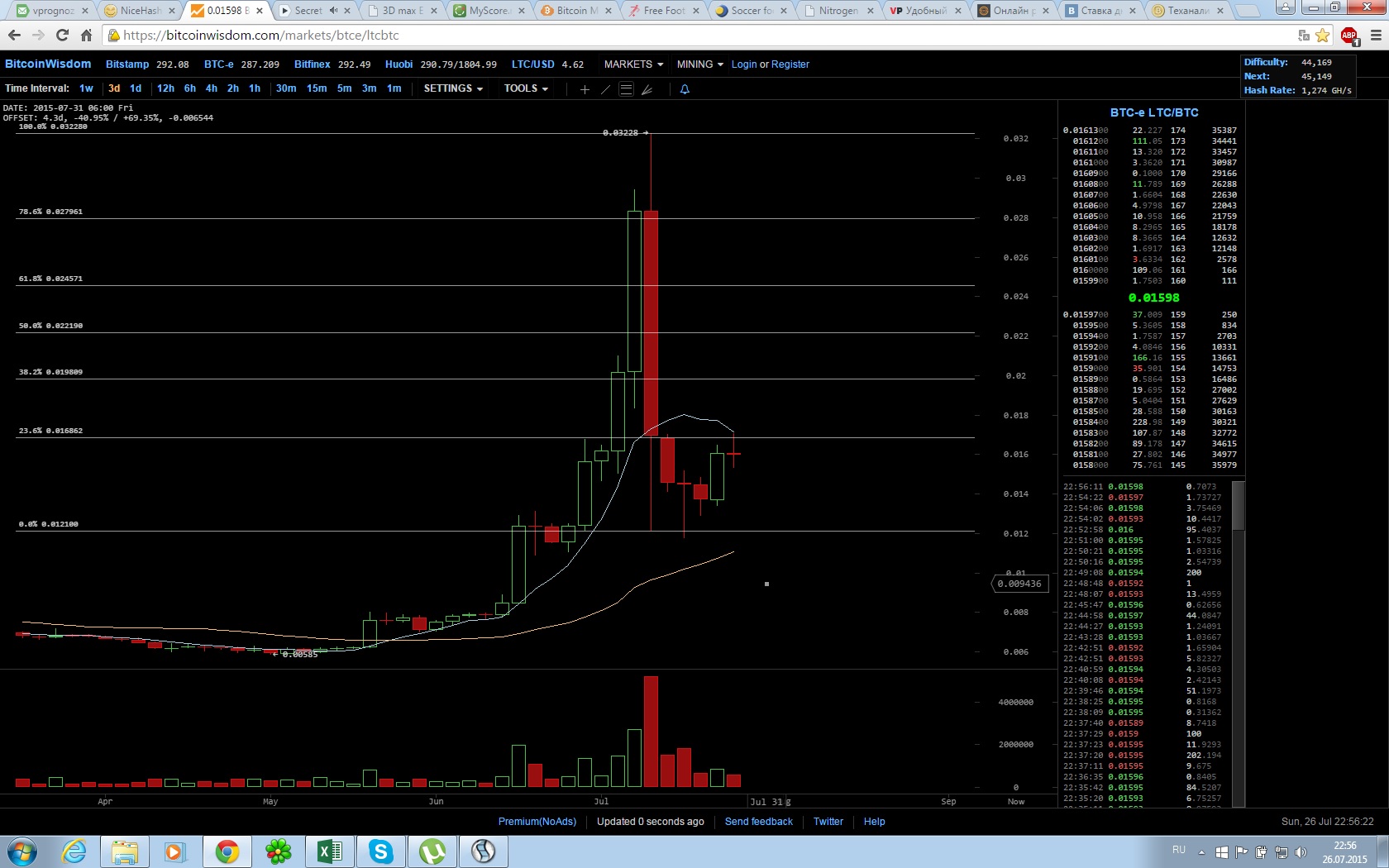Set time interval to 3d
The image size is (1389, 868).
[x=114, y=88]
